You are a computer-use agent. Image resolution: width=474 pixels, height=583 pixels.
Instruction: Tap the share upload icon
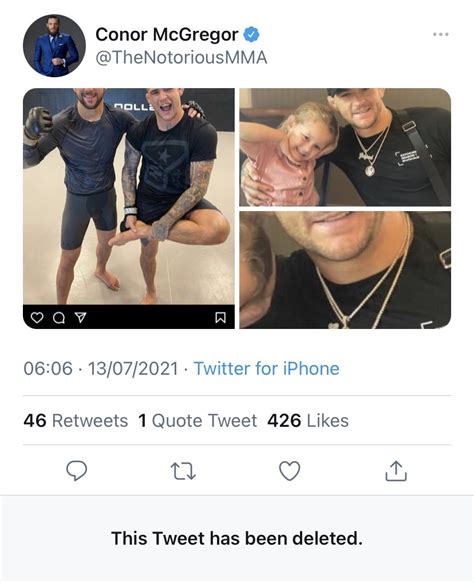[x=396, y=471]
